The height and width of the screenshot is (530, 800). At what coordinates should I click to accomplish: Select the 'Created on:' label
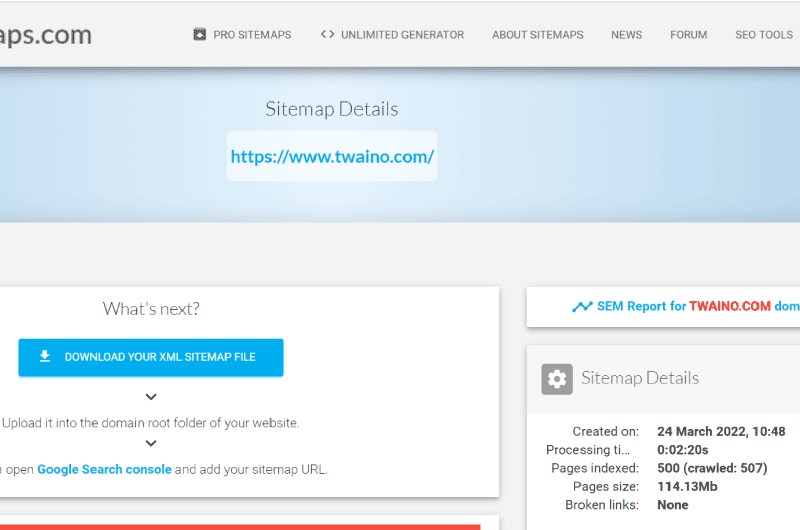pyautogui.click(x=606, y=432)
